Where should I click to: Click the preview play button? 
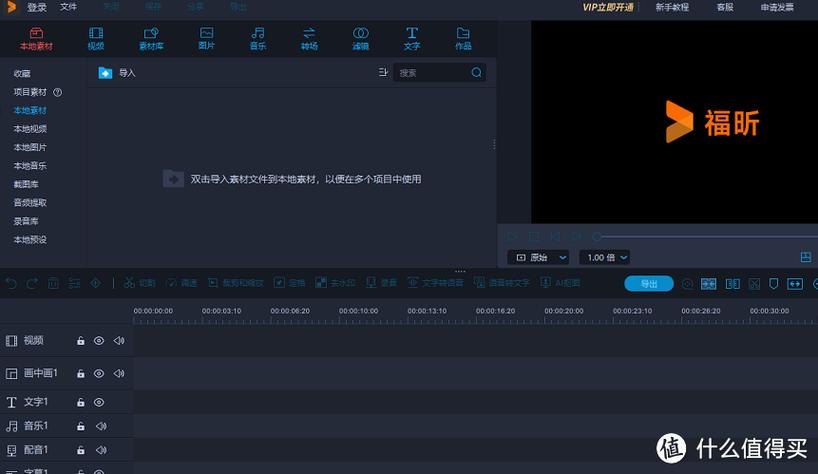click(512, 236)
